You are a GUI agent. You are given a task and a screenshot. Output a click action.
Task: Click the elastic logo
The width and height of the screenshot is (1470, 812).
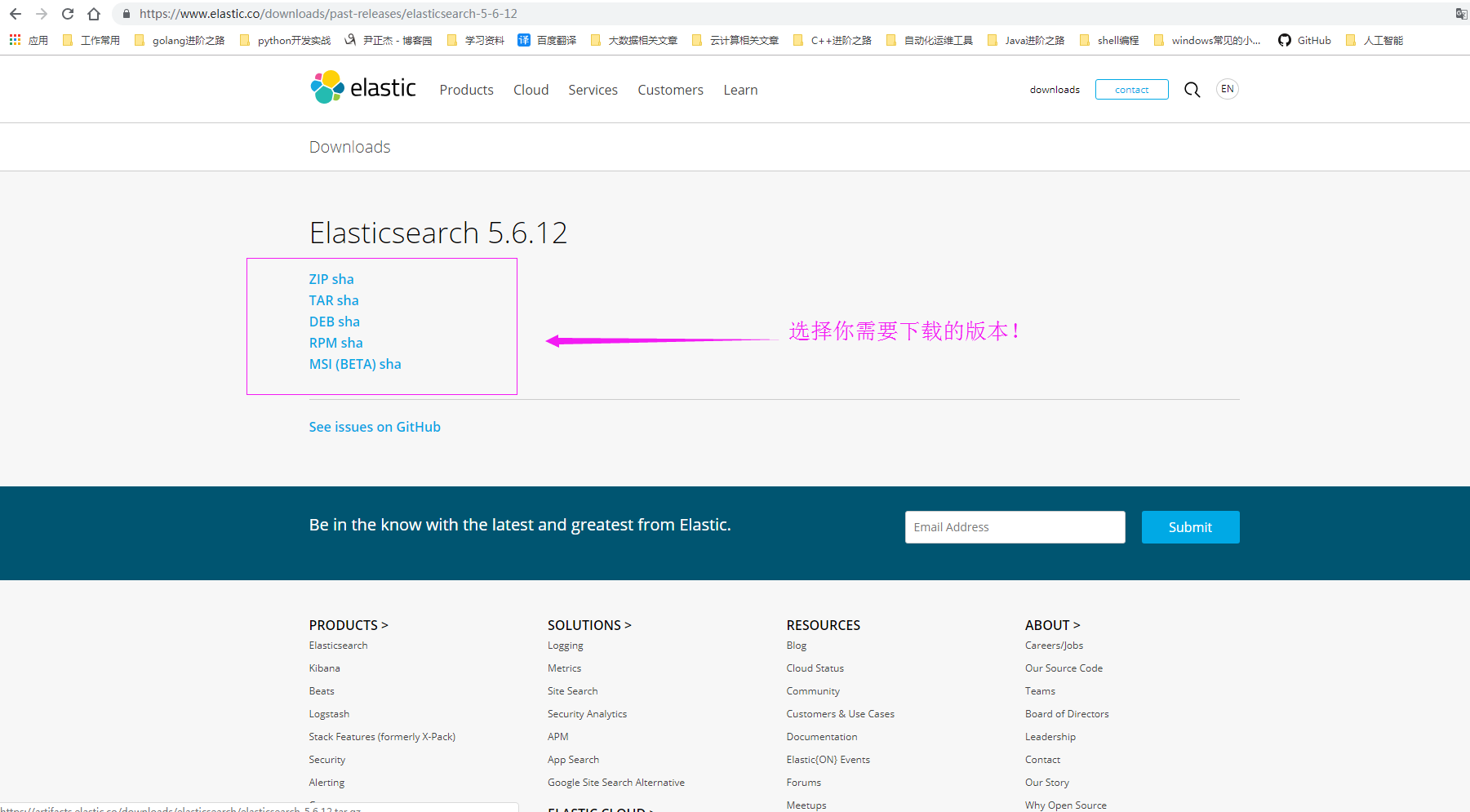(x=363, y=87)
